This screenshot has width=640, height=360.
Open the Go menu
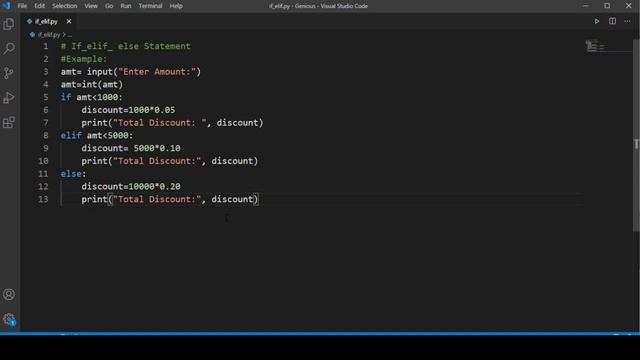point(109,6)
